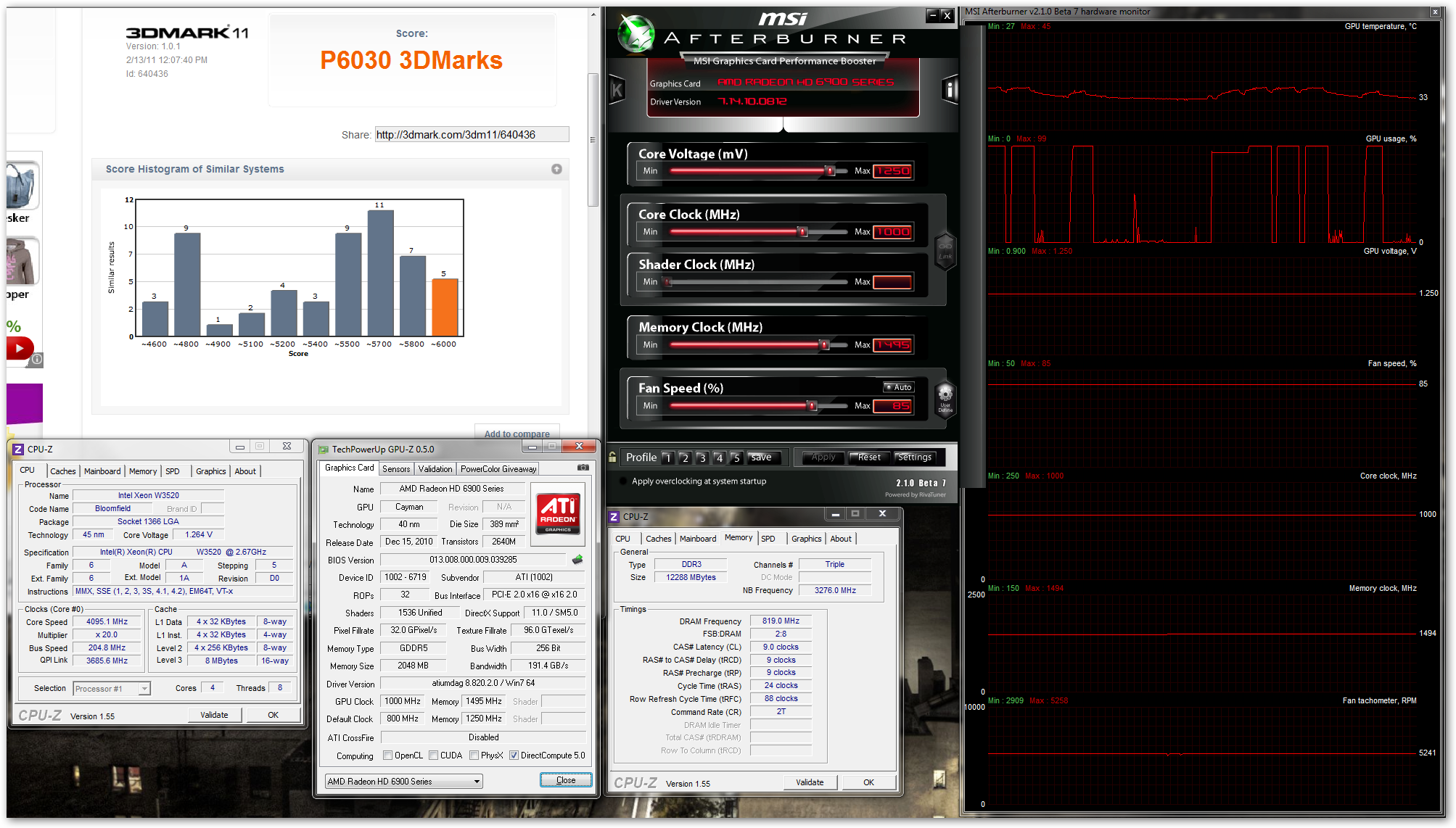Image resolution: width=1456 pixels, height=828 pixels.
Task: Click the tallest ~5700 histogram bar
Action: 380,273
